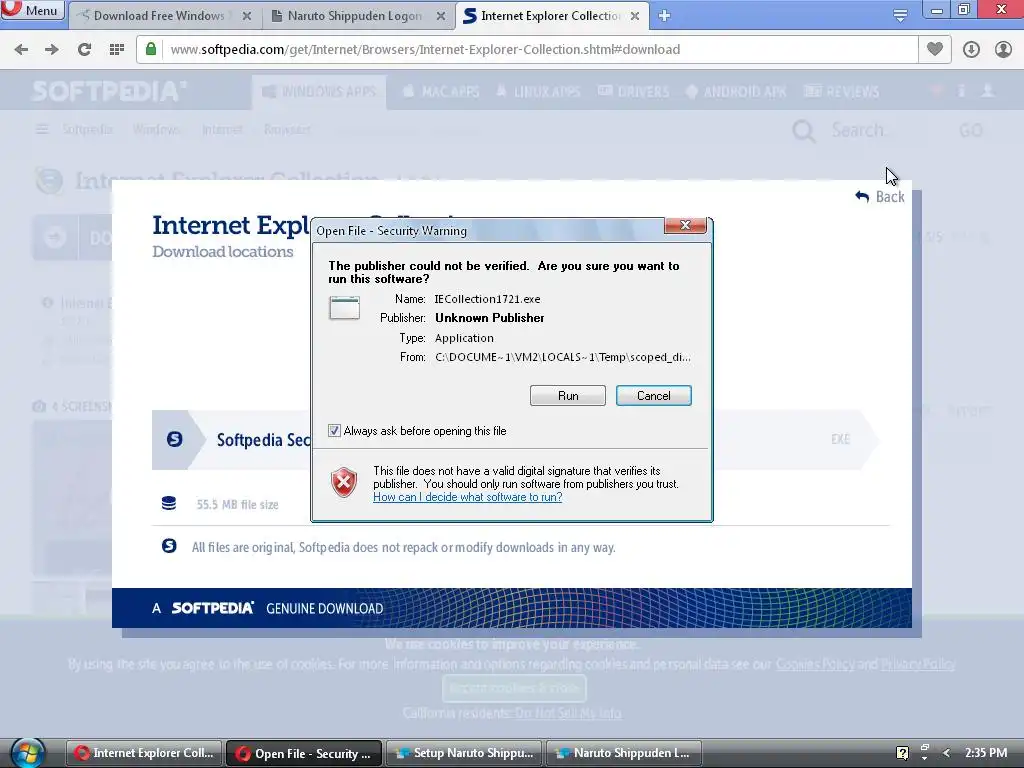The width and height of the screenshot is (1024, 768).
Task: Open the user account icon
Action: tap(1003, 50)
